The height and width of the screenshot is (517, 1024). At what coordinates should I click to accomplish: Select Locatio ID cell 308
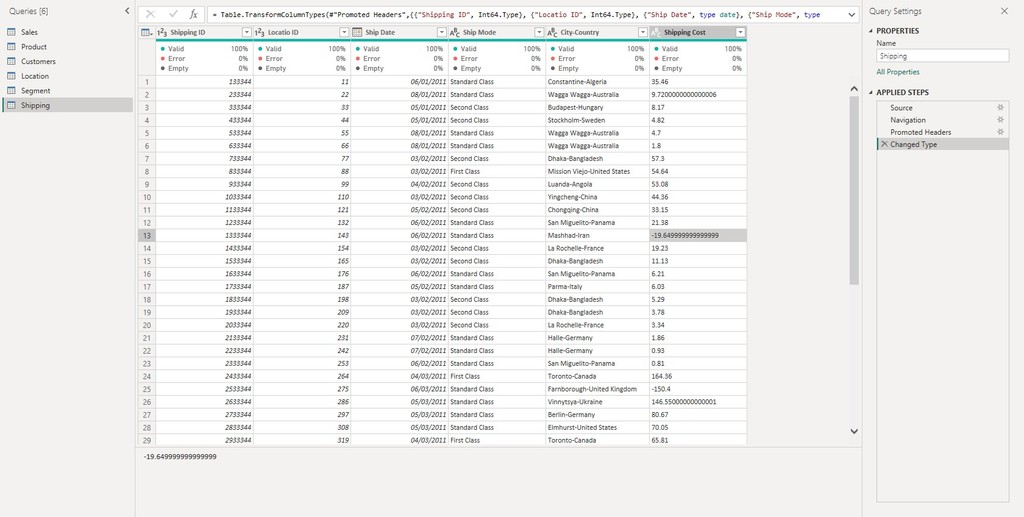tap(302, 428)
